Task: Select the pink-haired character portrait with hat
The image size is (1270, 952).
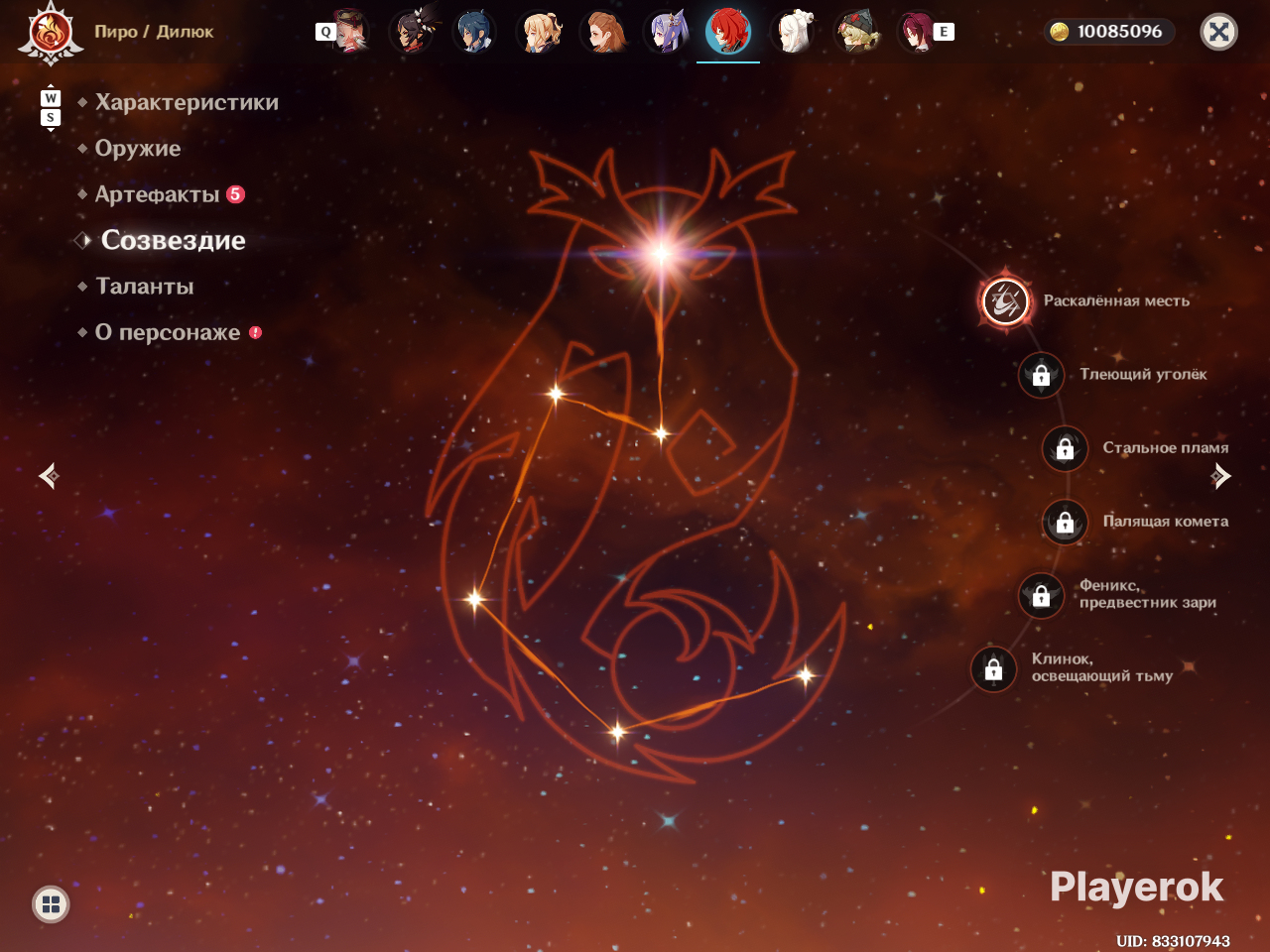Action: (349, 32)
